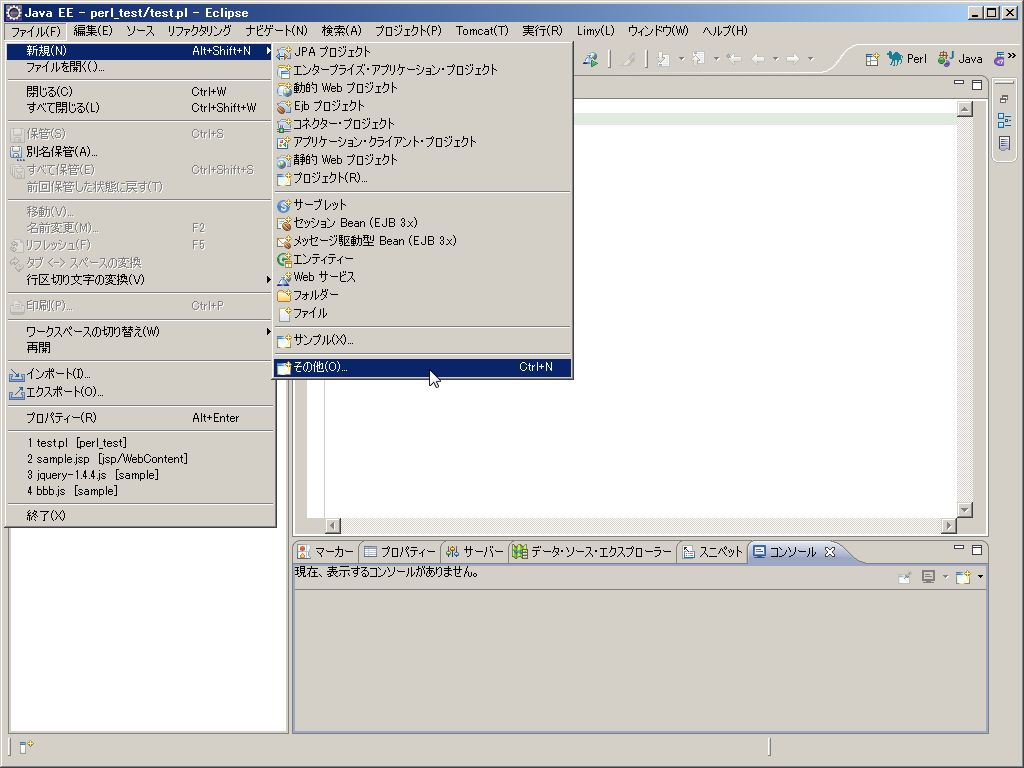Click the Open Console icon

tap(963, 577)
